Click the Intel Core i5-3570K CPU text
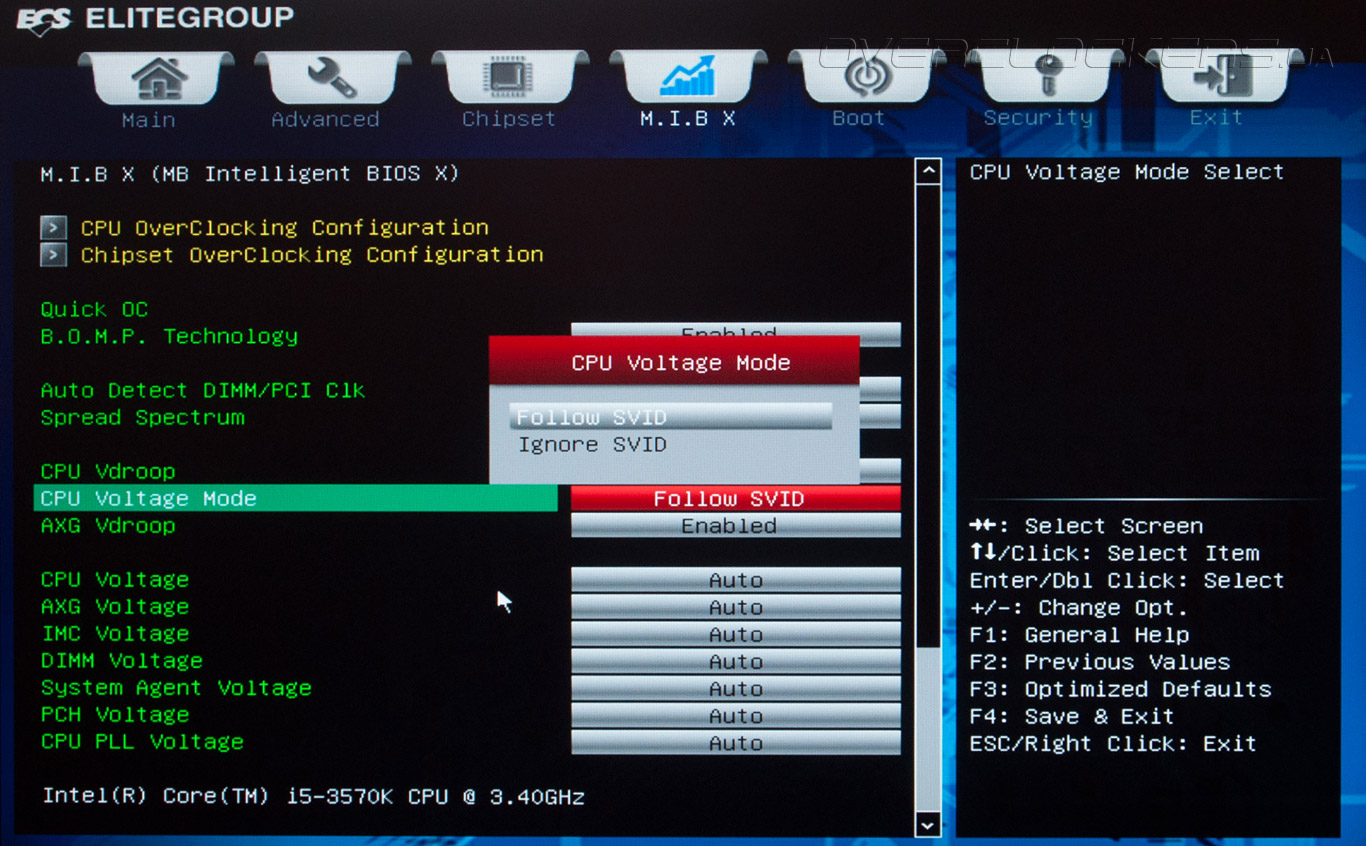Viewport: 1366px width, 846px height. [313, 796]
